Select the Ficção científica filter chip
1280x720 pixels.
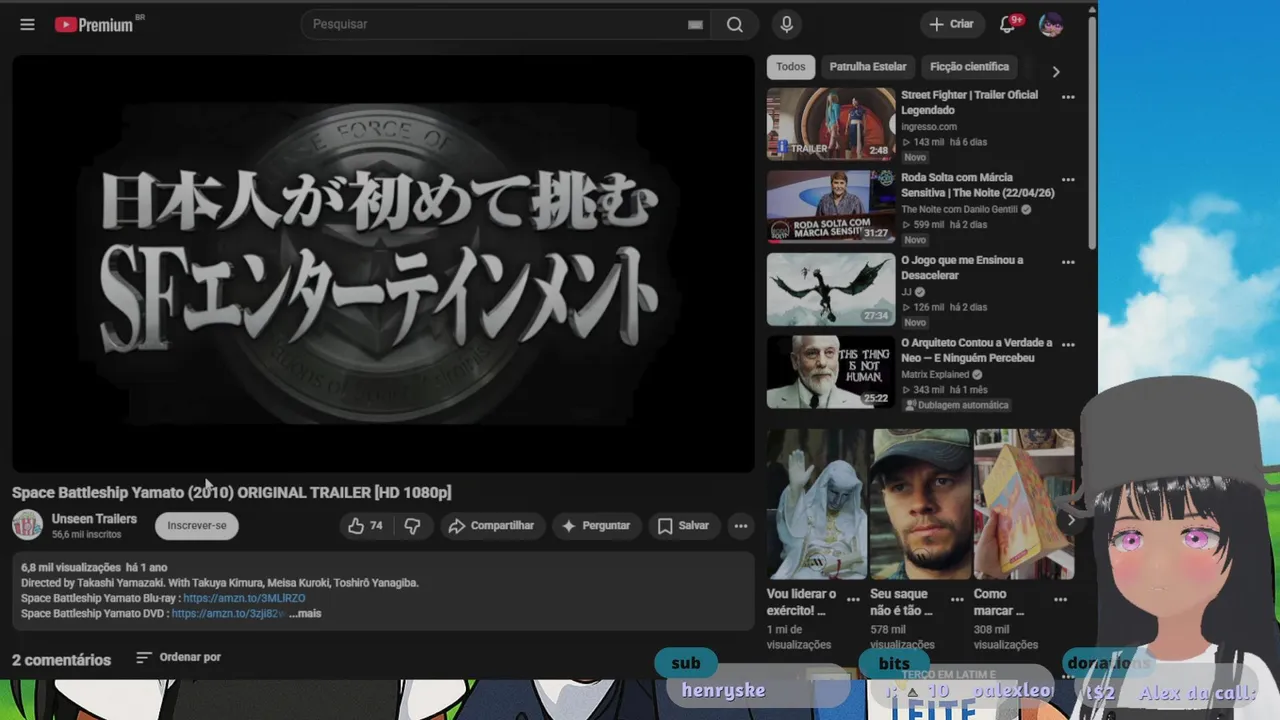click(x=969, y=67)
